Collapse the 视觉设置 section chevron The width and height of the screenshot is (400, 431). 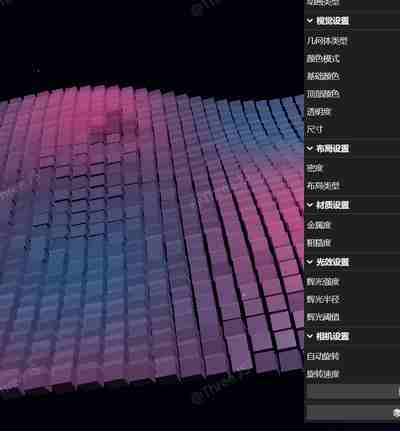310,21
